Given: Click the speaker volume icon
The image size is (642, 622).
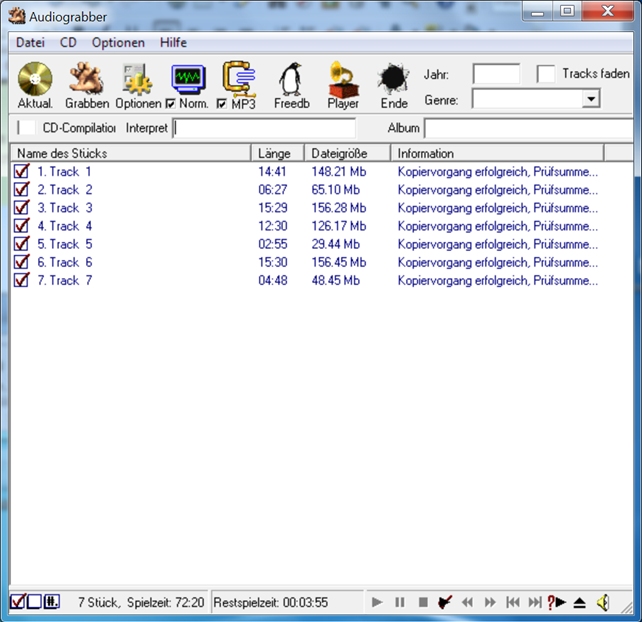Looking at the screenshot, I should 603,602.
